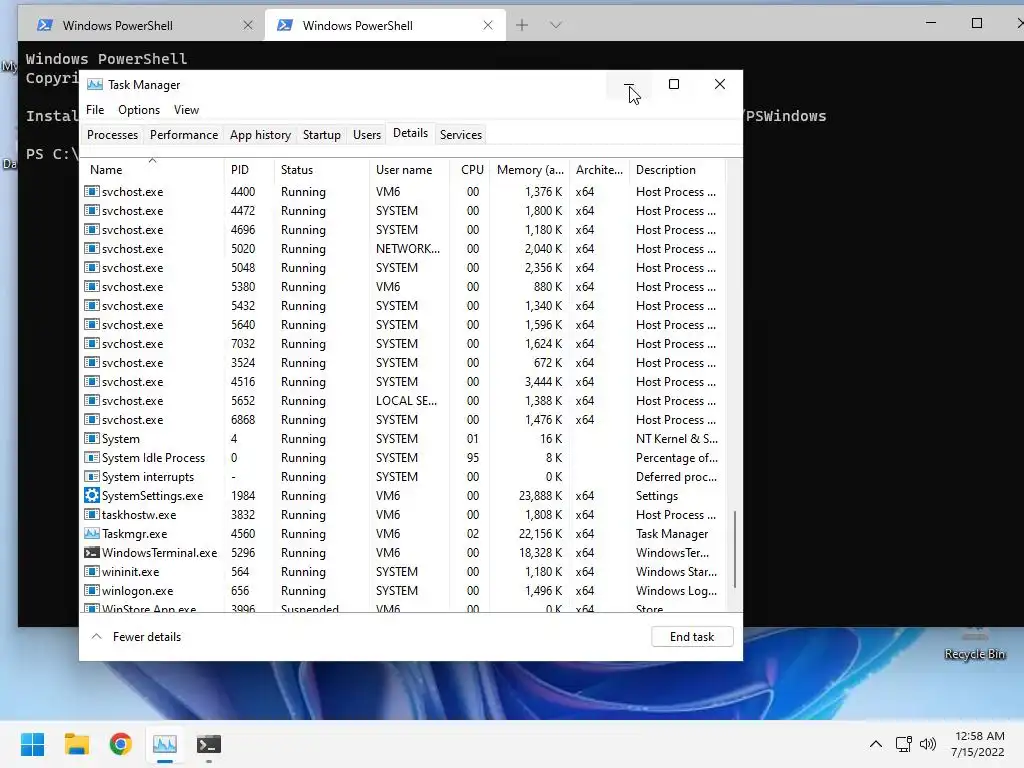This screenshot has width=1024, height=768.
Task: Click the Taskmgr.exe process icon
Action: pyautogui.click(x=91, y=534)
